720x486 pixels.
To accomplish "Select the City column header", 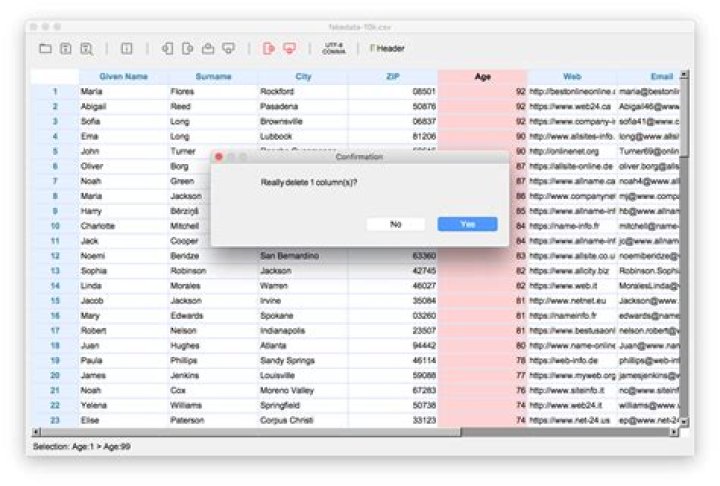I will 303,77.
